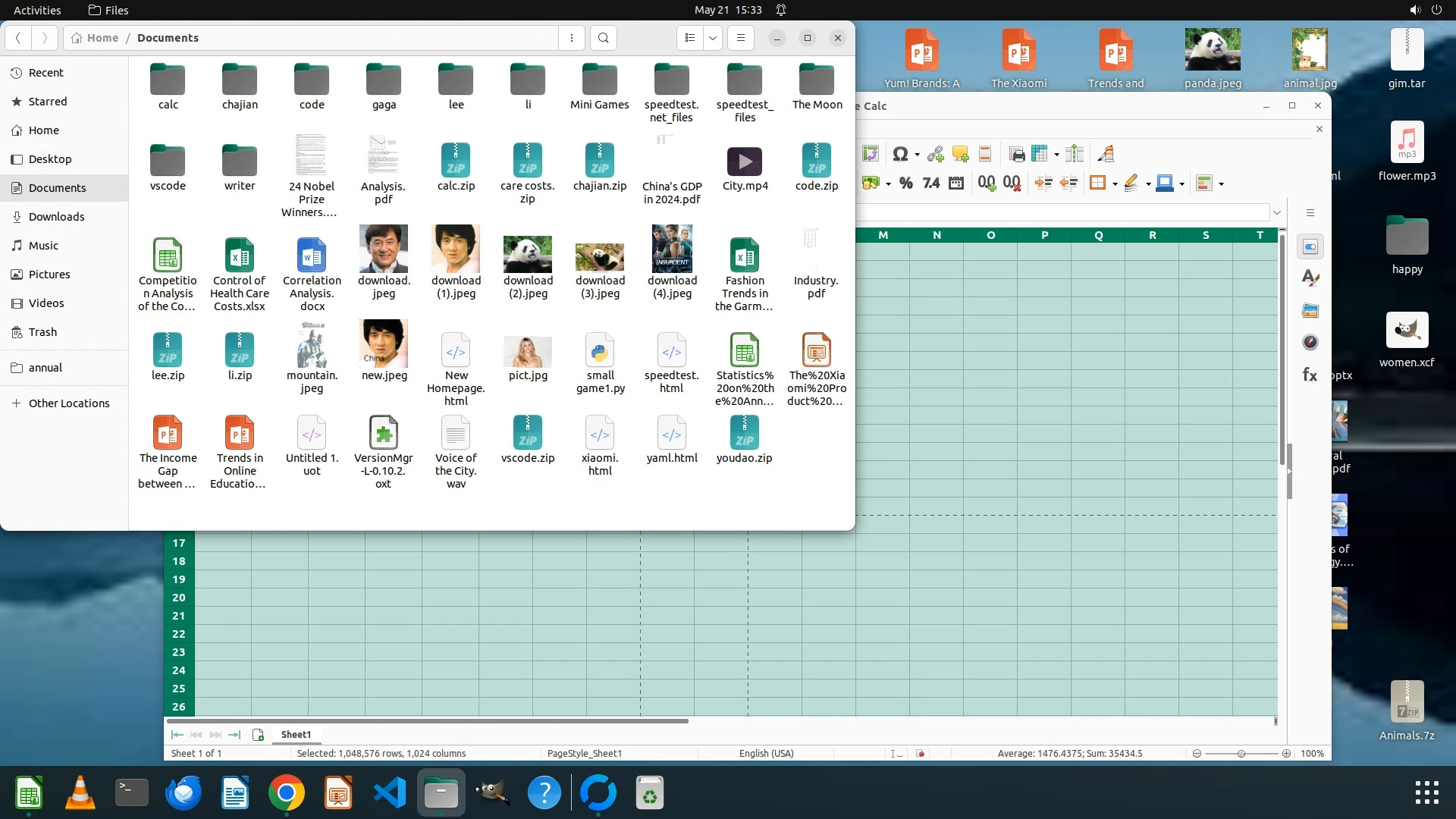Image resolution: width=1456 pixels, height=819 pixels.
Task: Expand the formula bar with chevron
Action: click(1277, 212)
